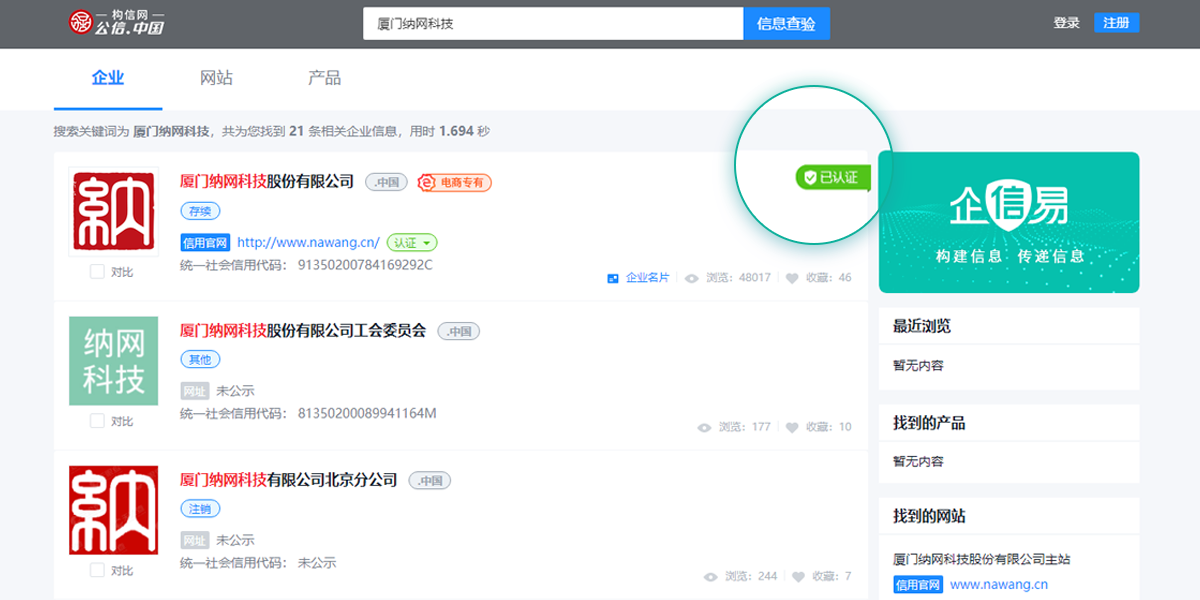Click the heart icon showing 收藏 10
The image size is (1200, 600).
(792, 427)
